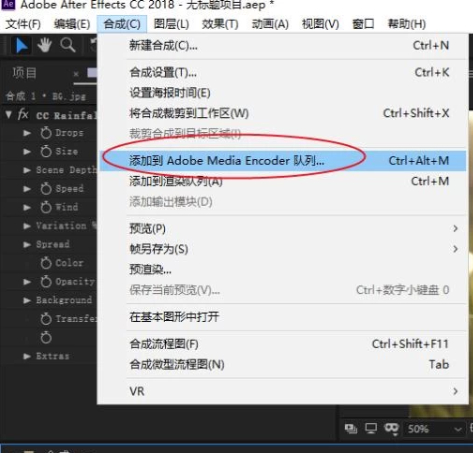
Task: Switch to the 项目 panel tab
Action: 24,73
